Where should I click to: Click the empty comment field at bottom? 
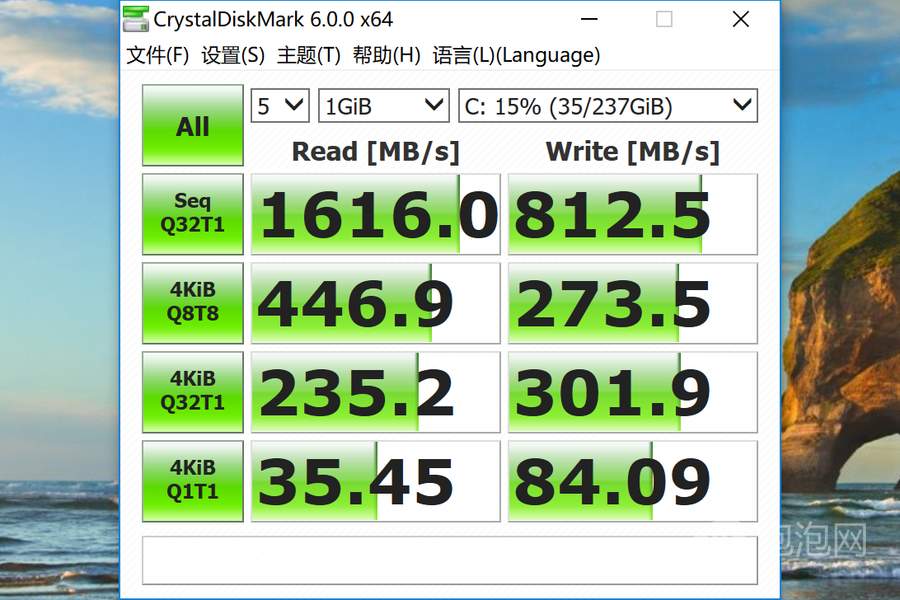coord(449,560)
